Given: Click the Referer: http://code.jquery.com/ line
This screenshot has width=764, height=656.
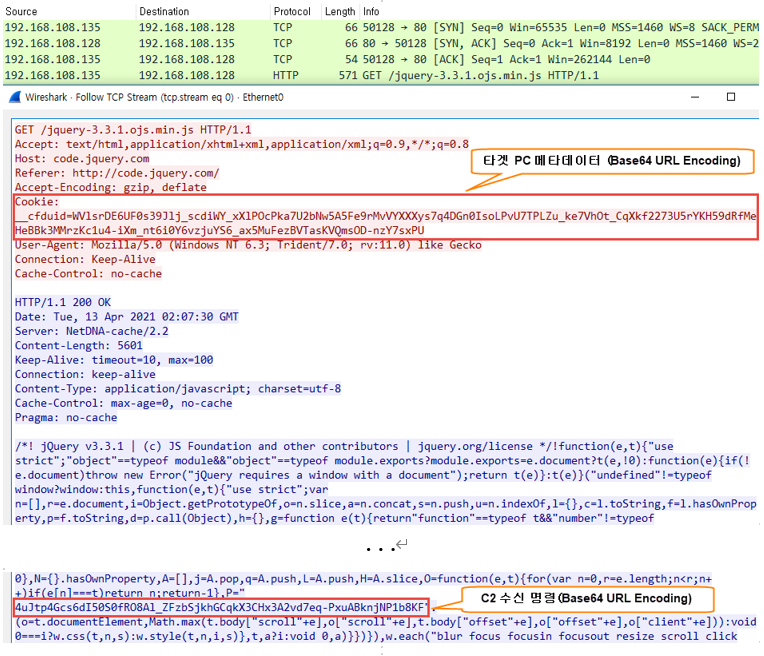Looking at the screenshot, I should [x=117, y=173].
